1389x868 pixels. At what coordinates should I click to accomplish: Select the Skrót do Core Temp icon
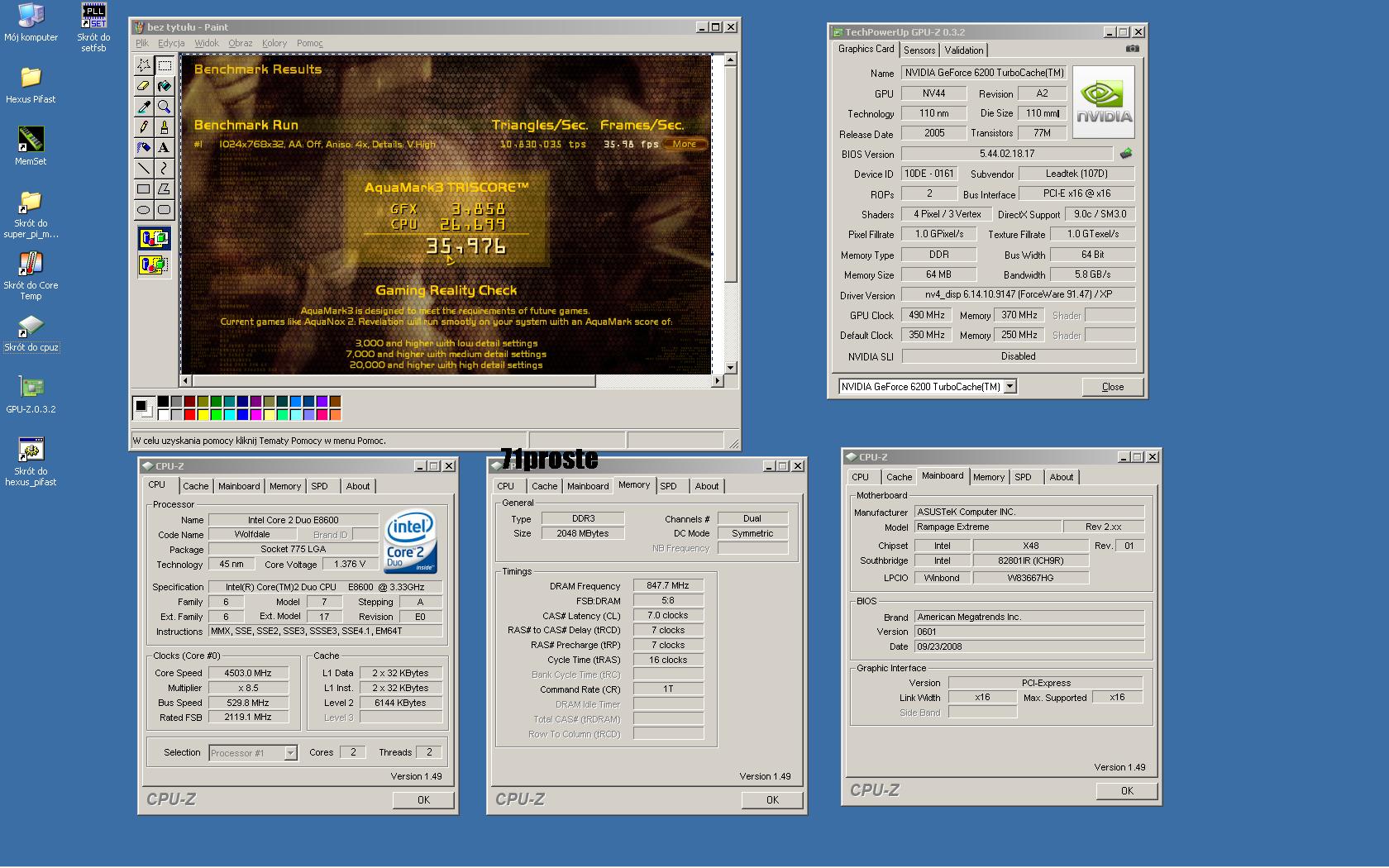(31, 276)
